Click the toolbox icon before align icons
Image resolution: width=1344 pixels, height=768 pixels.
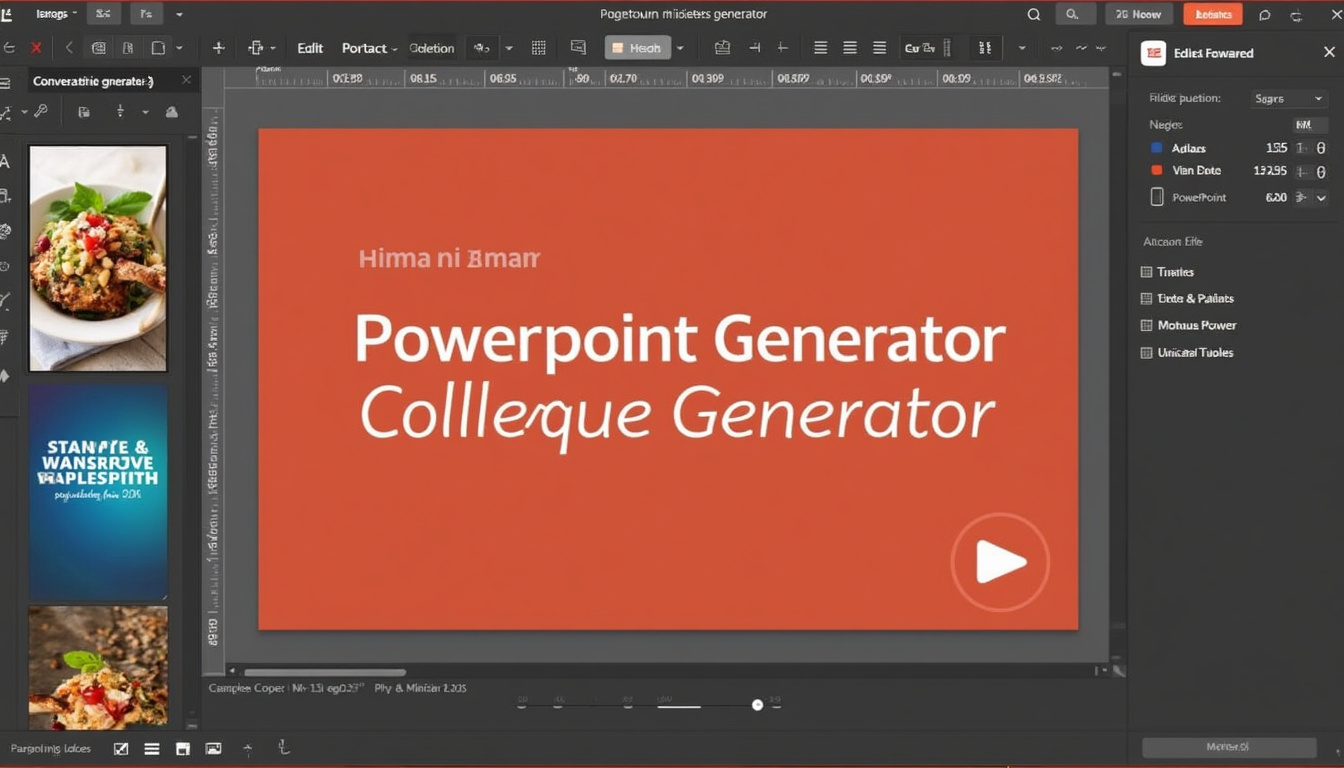pos(723,48)
